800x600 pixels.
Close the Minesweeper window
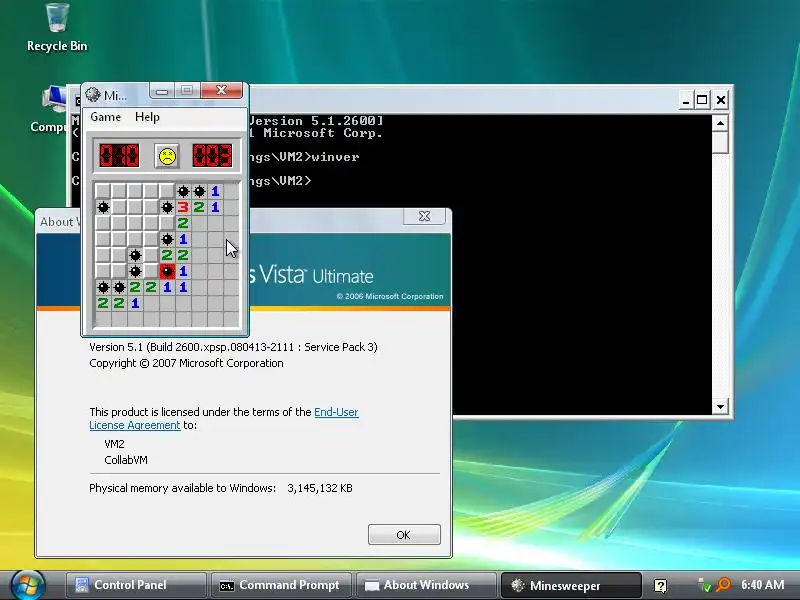221,90
